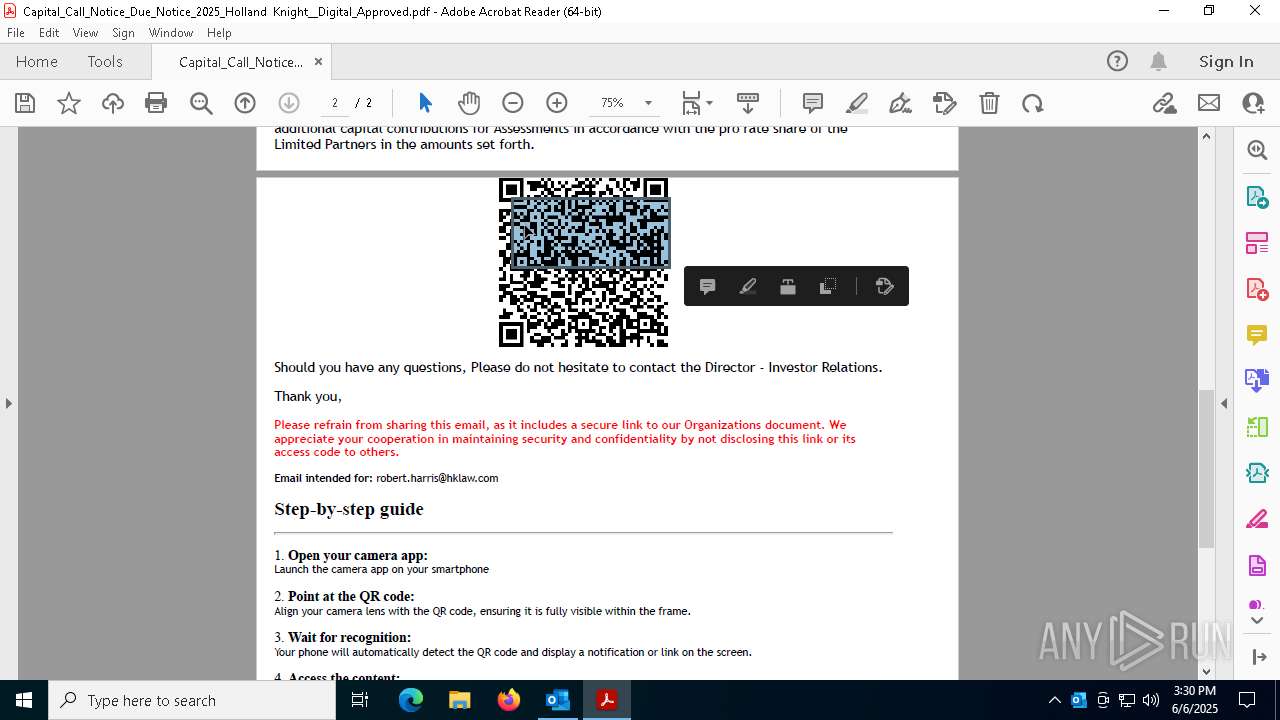Screen dimensions: 1280x720
Task: Send the file by email envelope icon
Action: click(x=1209, y=103)
